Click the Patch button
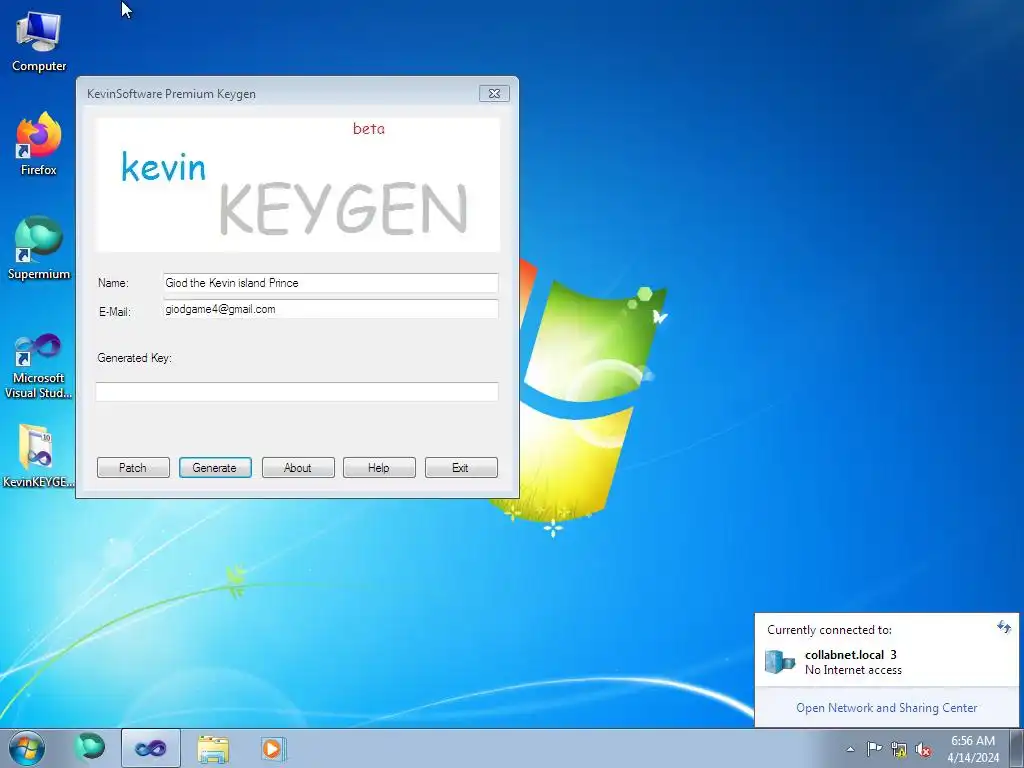The image size is (1024, 768). coord(133,468)
